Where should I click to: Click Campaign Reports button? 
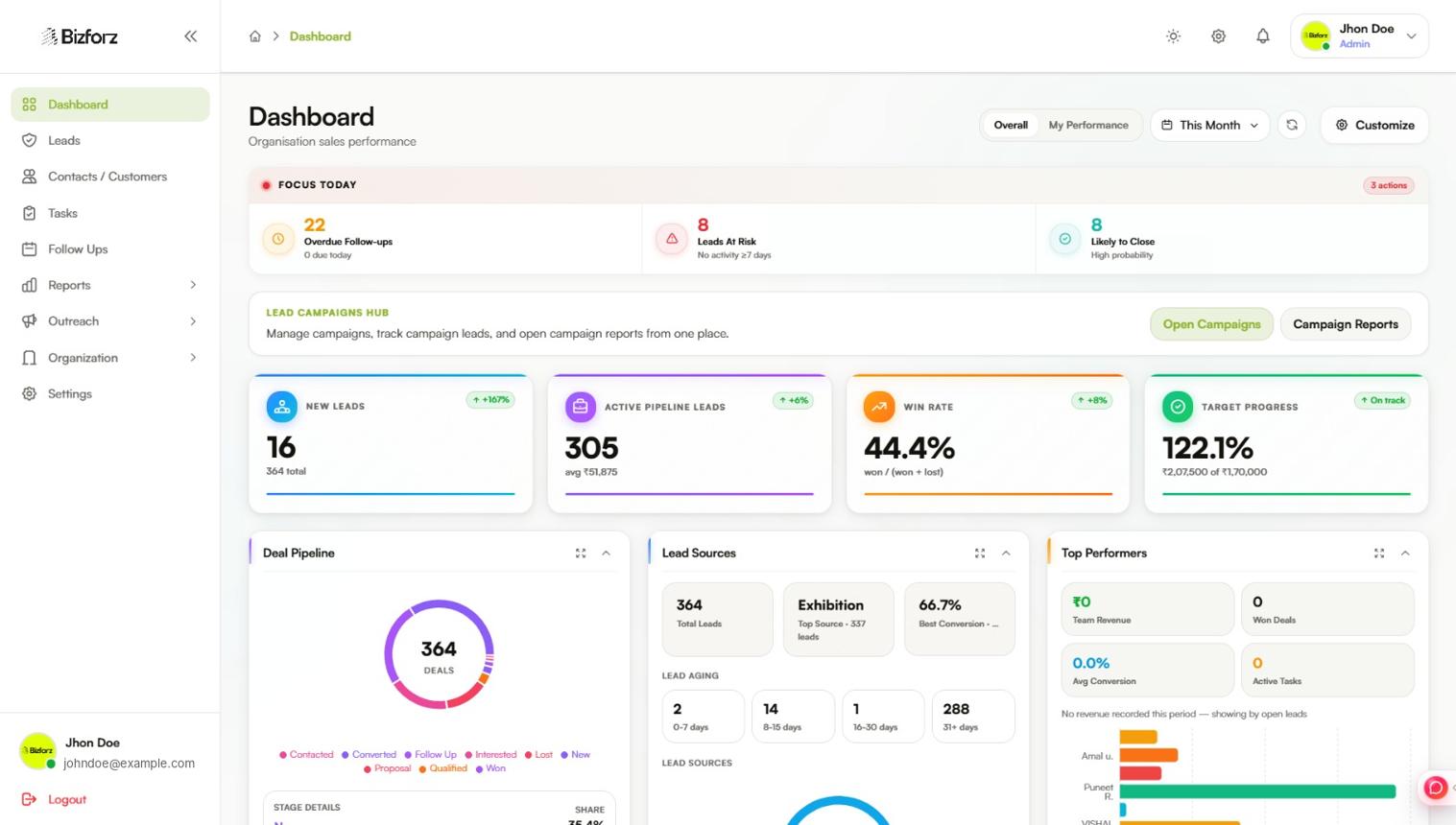pyautogui.click(x=1345, y=324)
